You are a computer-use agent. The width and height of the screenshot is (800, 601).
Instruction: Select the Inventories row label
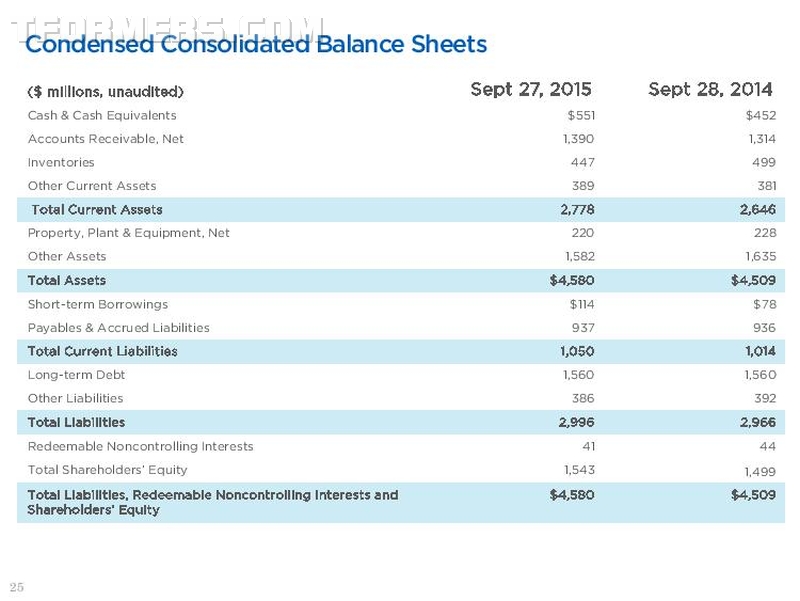point(61,163)
